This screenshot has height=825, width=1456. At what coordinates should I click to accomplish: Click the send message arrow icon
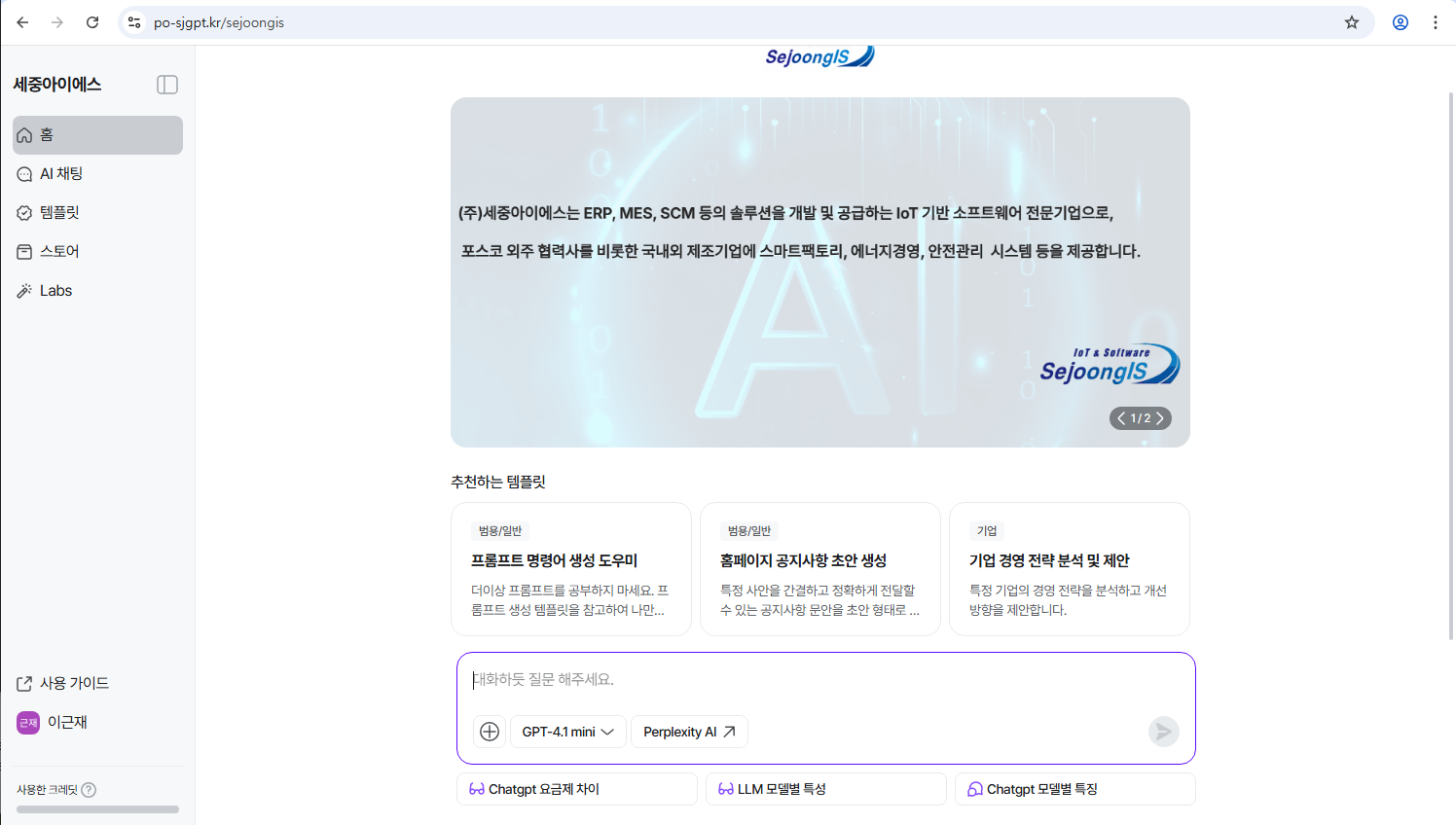(1163, 732)
